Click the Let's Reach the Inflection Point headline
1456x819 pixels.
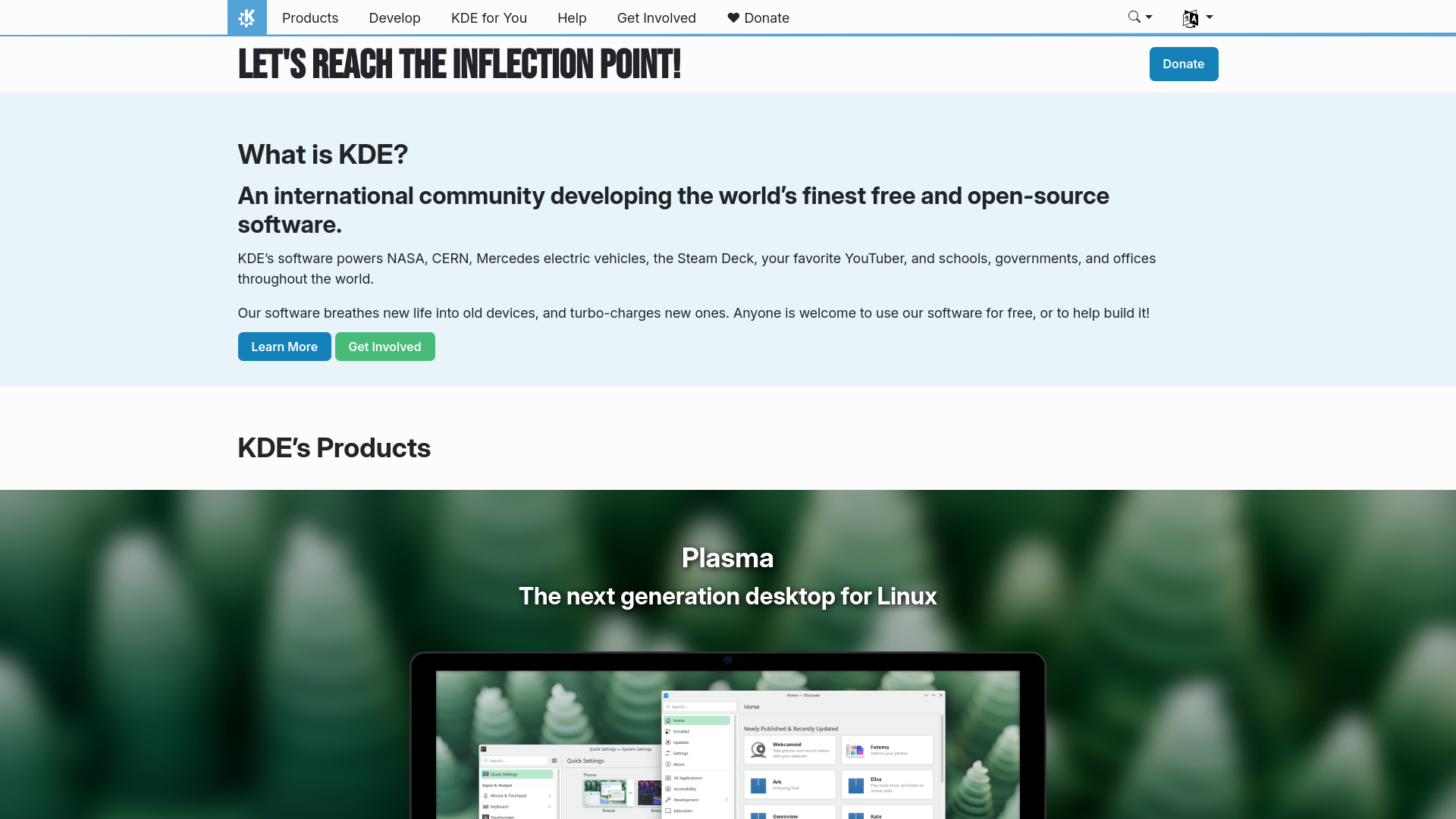tap(460, 64)
